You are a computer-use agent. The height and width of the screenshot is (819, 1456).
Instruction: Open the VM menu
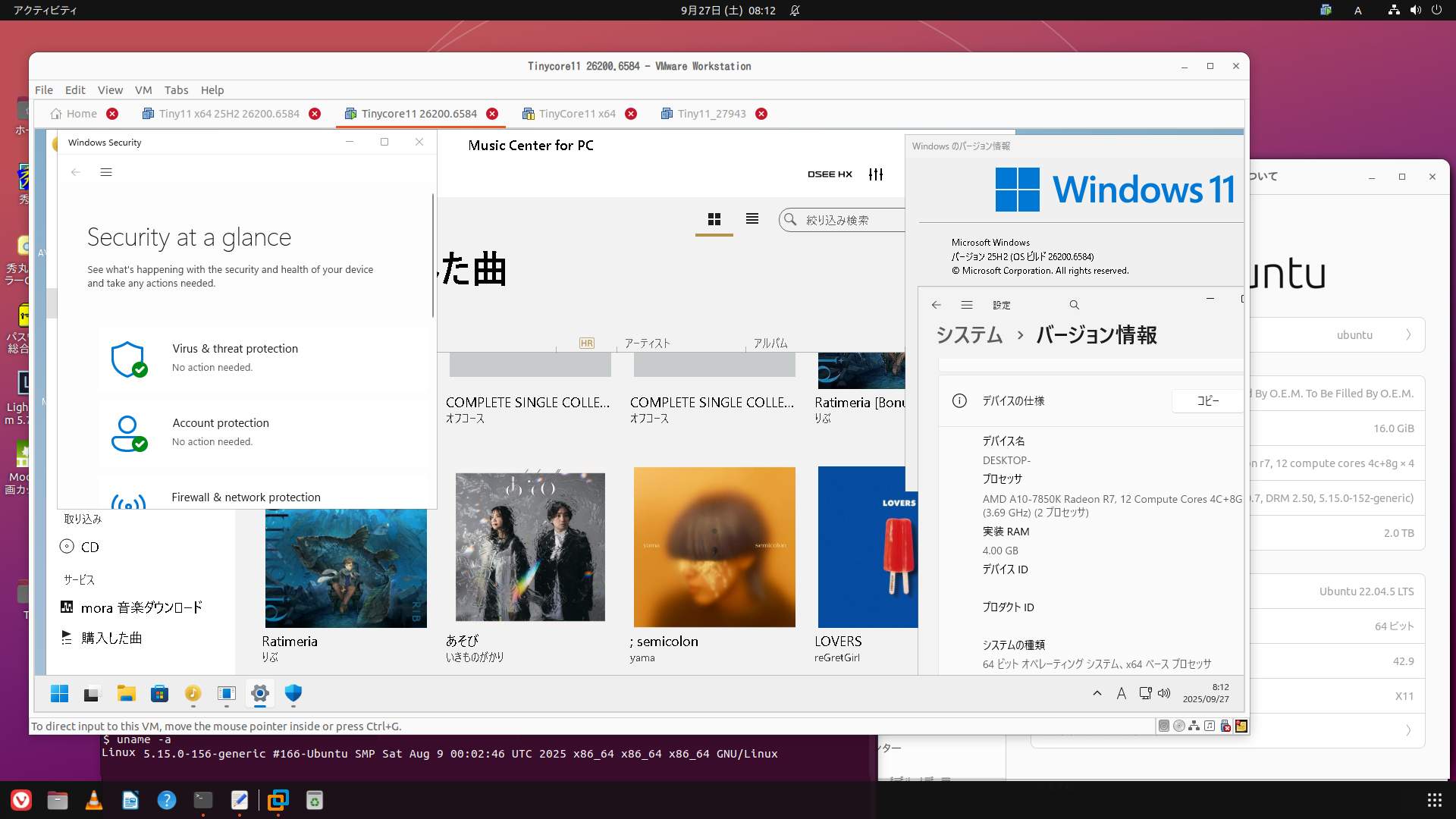coord(143,89)
